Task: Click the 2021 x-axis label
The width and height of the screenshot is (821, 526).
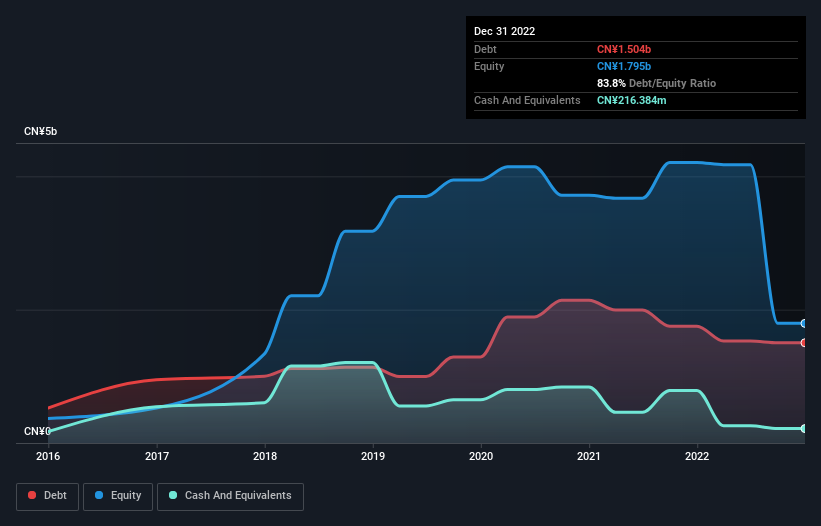Action: [x=589, y=456]
